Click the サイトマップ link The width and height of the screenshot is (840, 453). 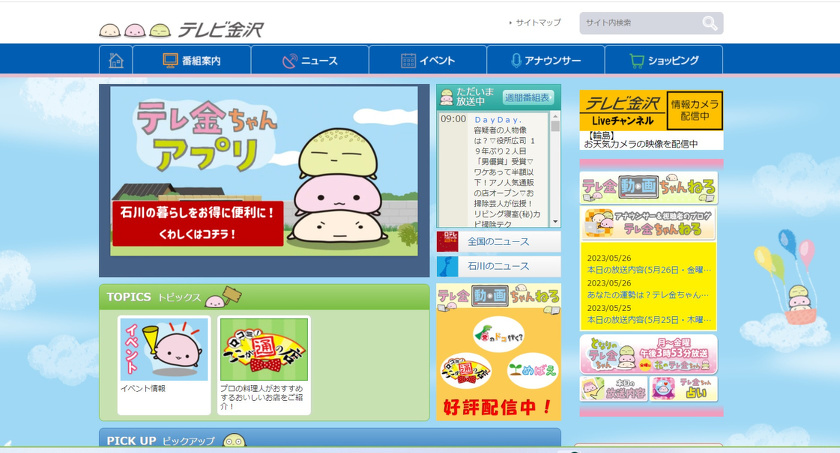pos(538,23)
